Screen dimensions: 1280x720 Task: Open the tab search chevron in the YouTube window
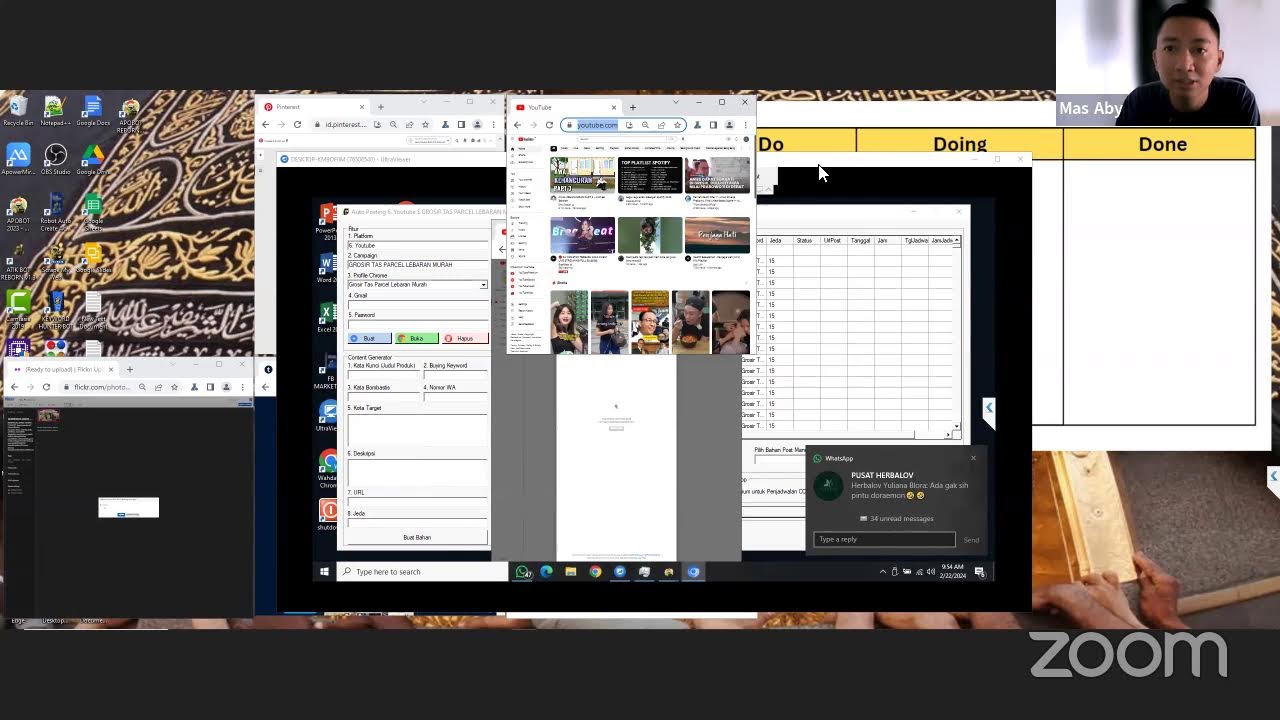click(676, 102)
